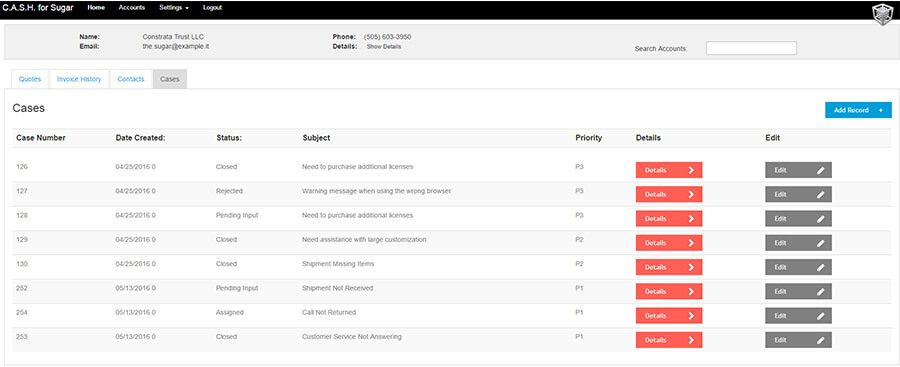Click Edit button for case 130
This screenshot has width=900, height=367.
(798, 267)
